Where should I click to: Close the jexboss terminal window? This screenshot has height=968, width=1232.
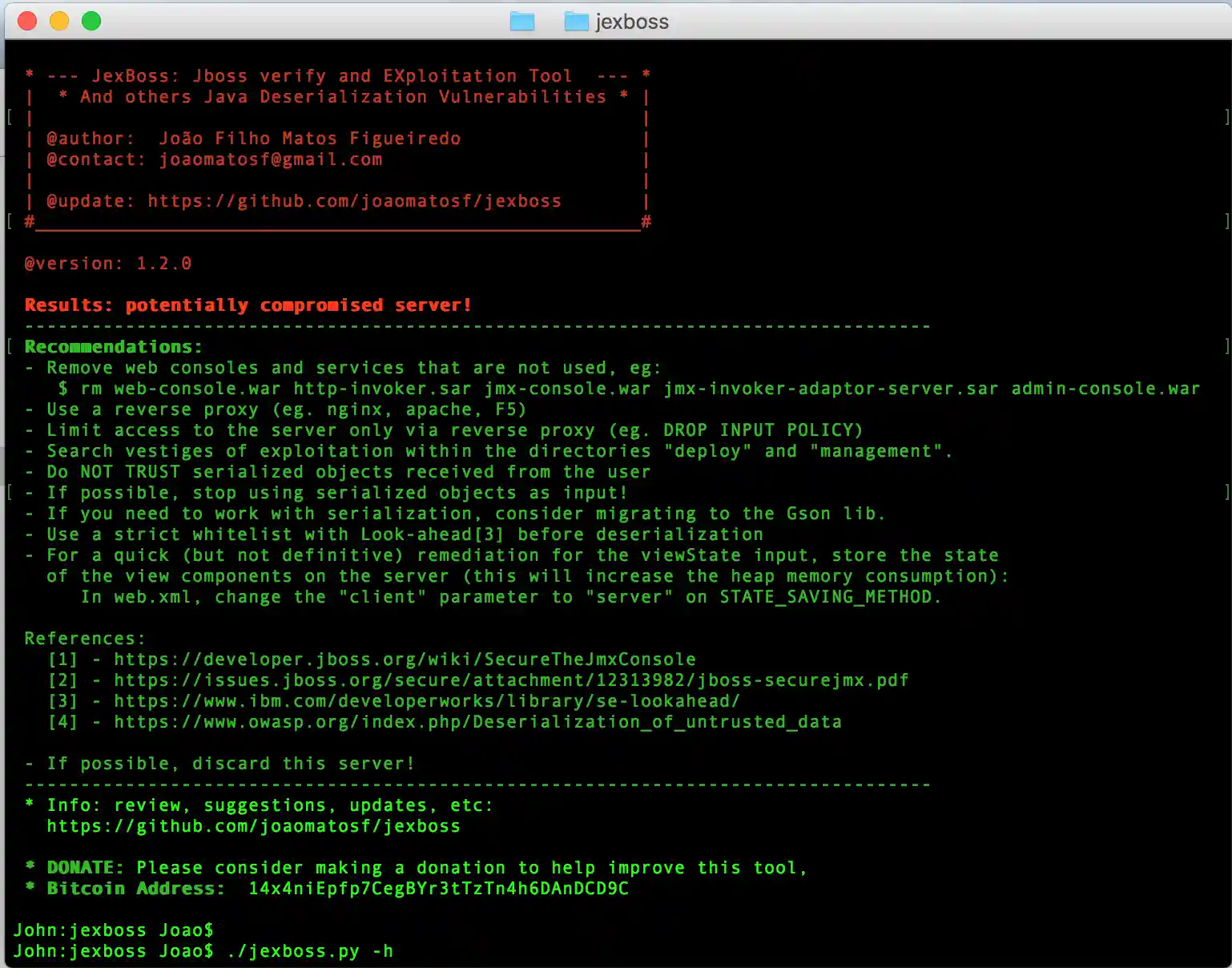point(27,21)
